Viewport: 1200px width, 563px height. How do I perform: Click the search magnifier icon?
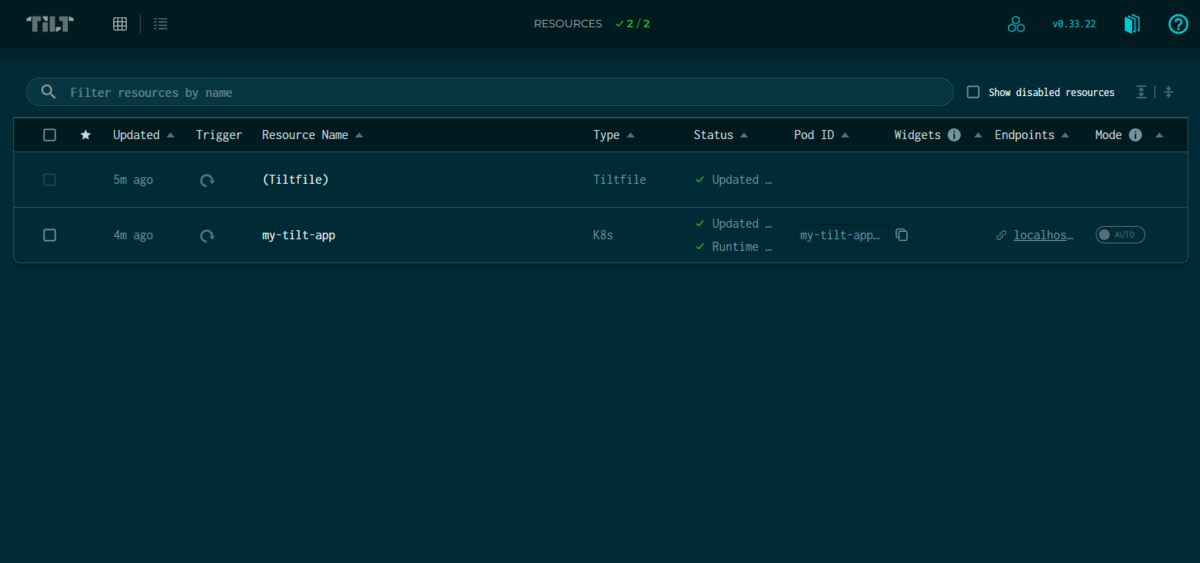[48, 92]
